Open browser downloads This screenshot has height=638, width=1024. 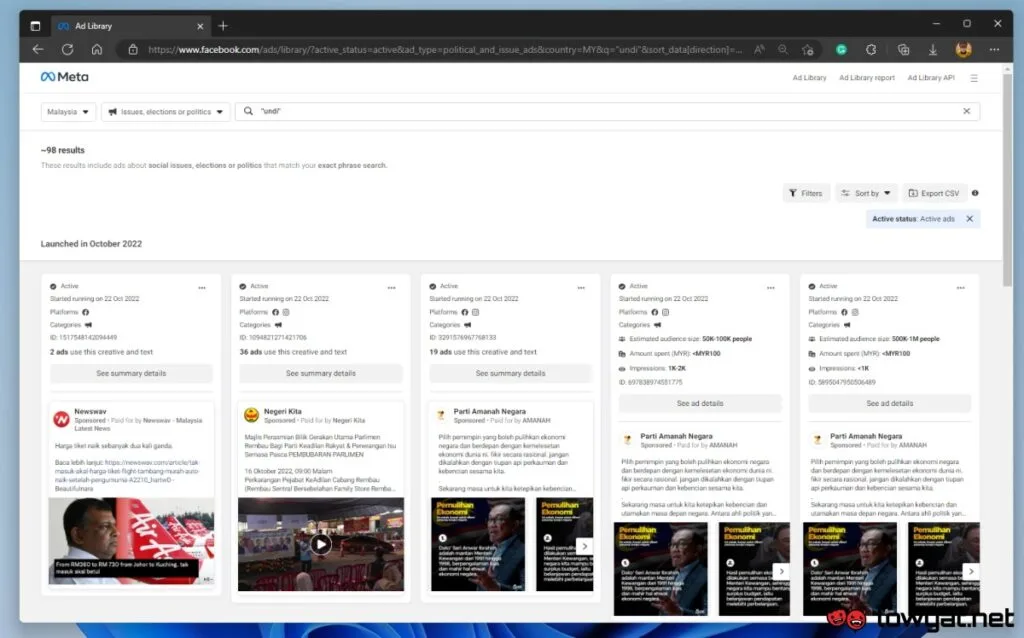(933, 50)
